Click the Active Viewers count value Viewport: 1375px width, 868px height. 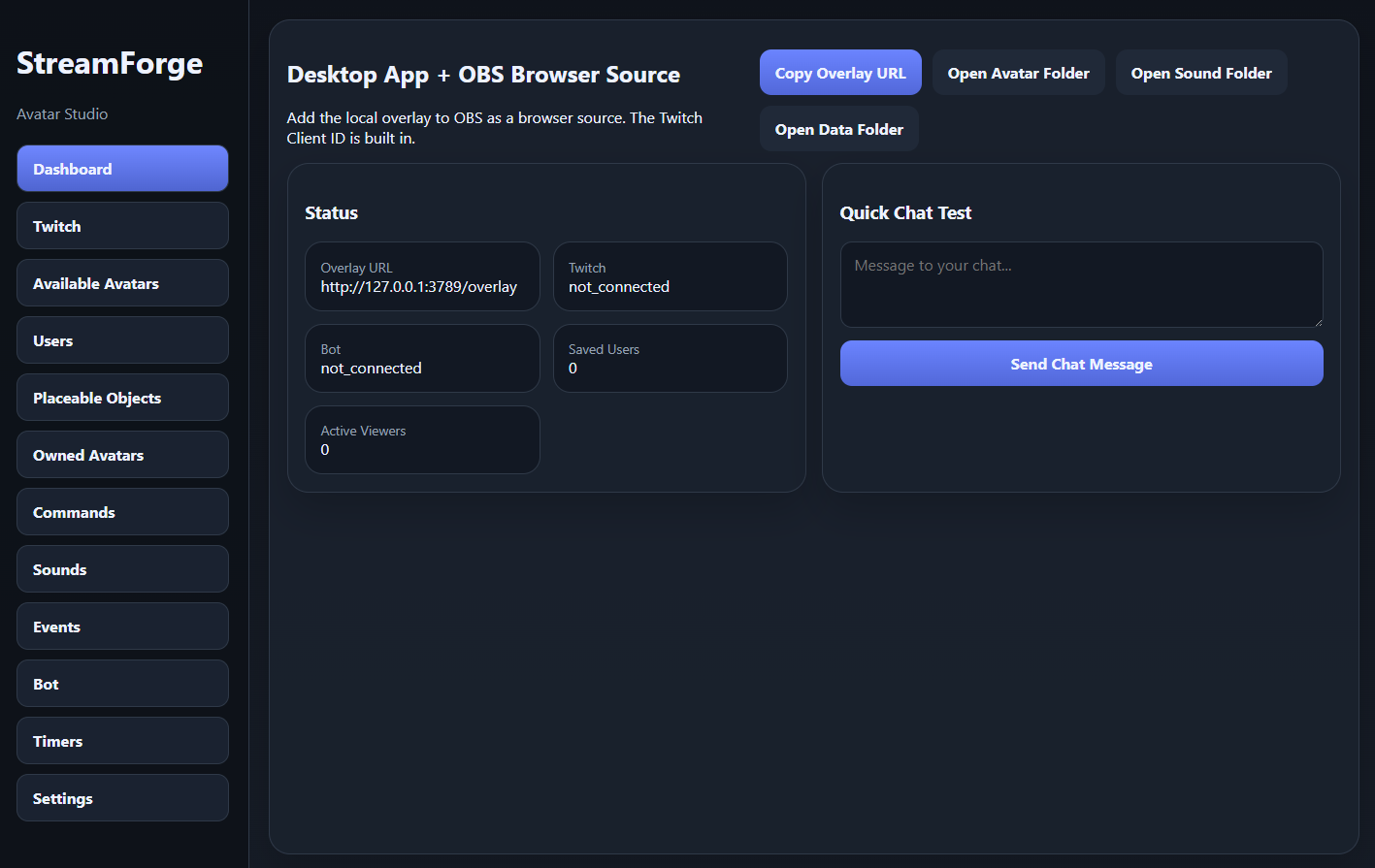coord(325,450)
